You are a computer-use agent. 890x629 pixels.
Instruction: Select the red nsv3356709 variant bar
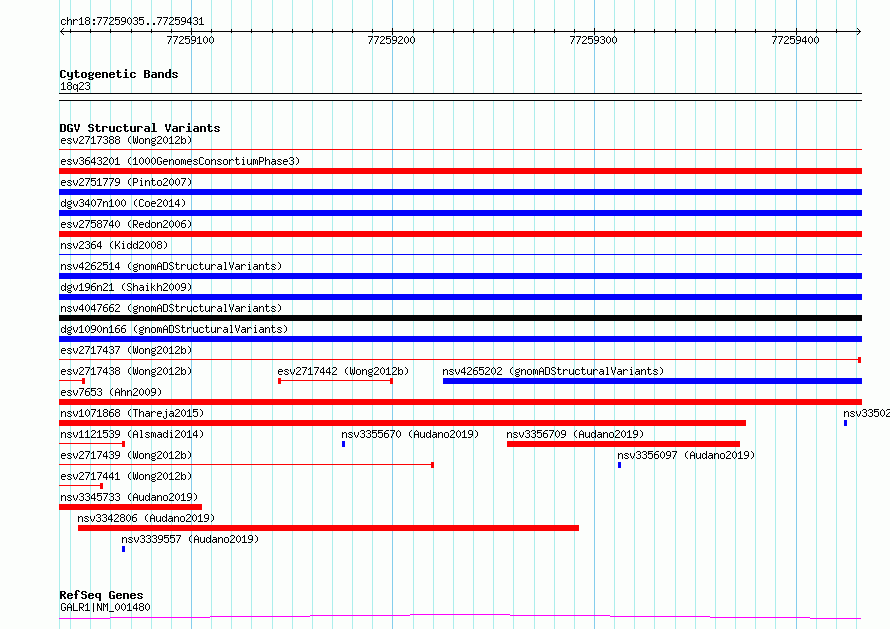623,444
